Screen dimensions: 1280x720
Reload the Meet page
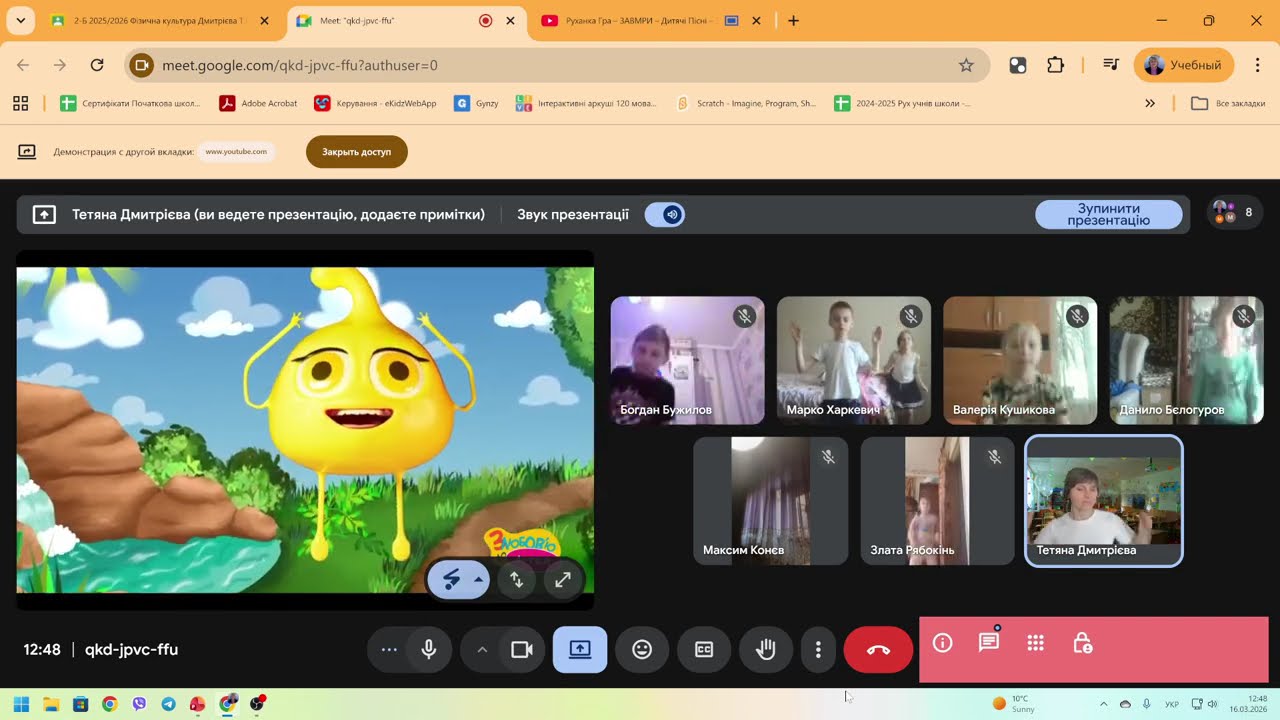[97, 65]
